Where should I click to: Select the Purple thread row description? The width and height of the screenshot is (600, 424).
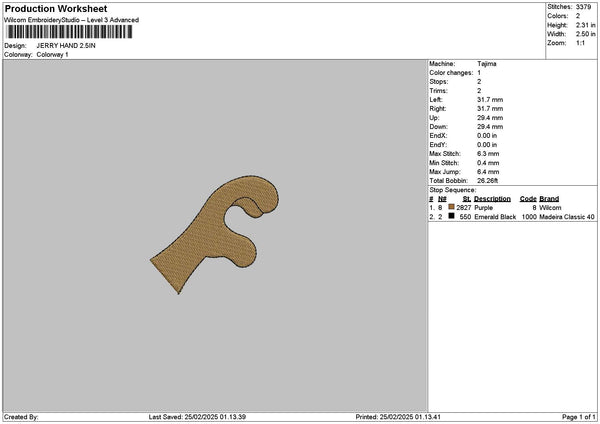[x=486, y=207]
